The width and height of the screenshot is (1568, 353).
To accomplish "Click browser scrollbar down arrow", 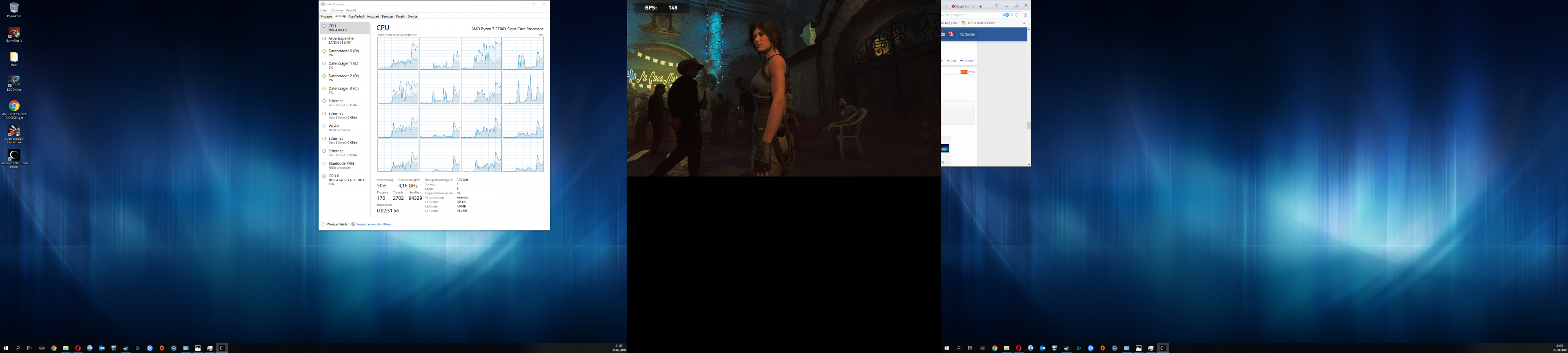I will tap(1029, 164).
